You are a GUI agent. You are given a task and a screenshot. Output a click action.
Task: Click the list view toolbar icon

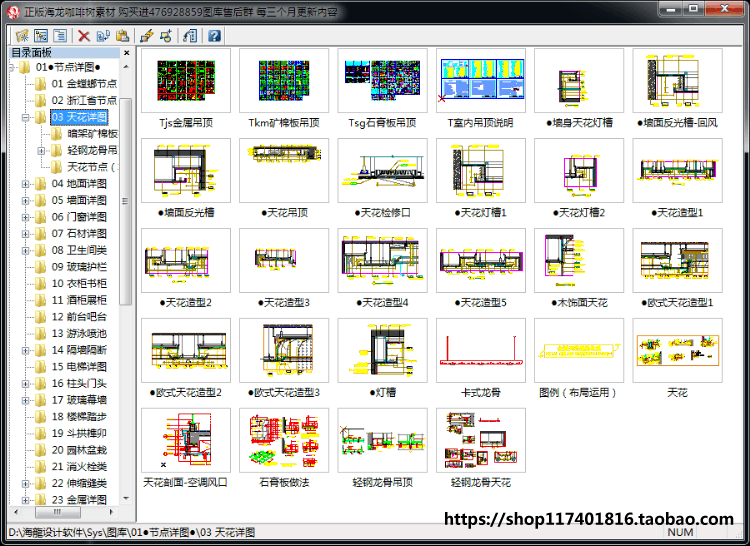60,35
